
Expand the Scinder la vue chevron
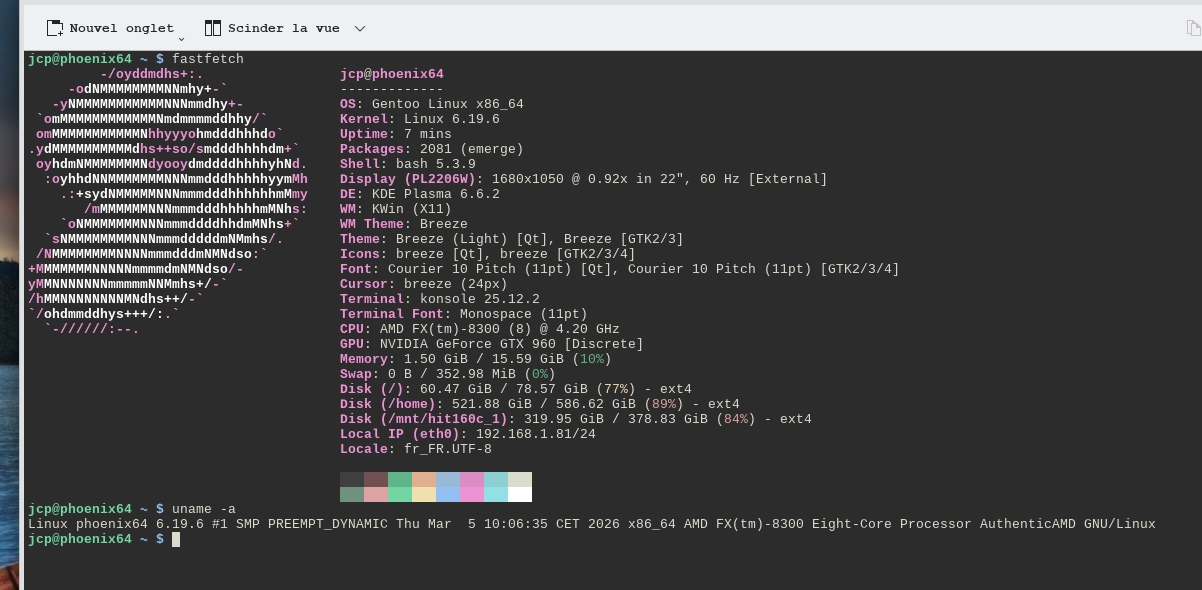tap(360, 29)
